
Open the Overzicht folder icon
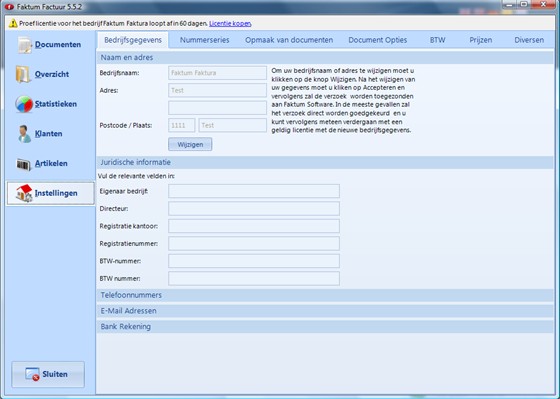click(x=23, y=74)
